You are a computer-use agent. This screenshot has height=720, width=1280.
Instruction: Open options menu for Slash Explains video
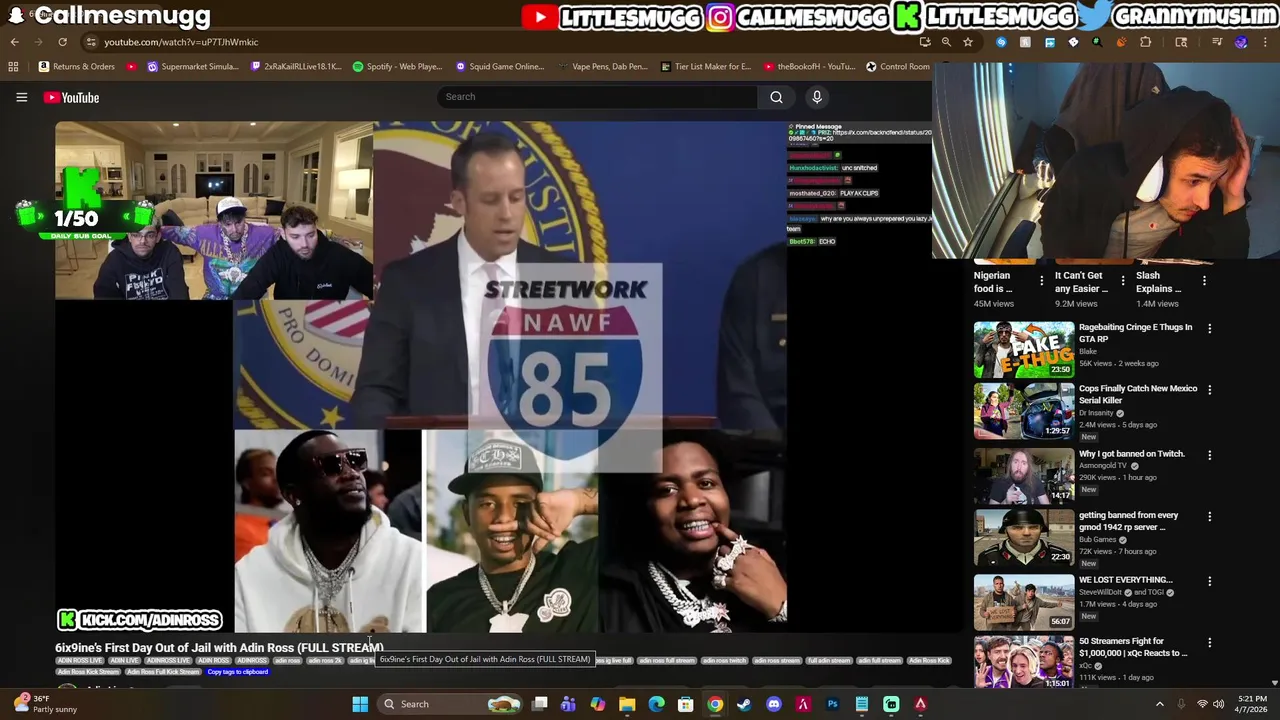[x=1204, y=281]
